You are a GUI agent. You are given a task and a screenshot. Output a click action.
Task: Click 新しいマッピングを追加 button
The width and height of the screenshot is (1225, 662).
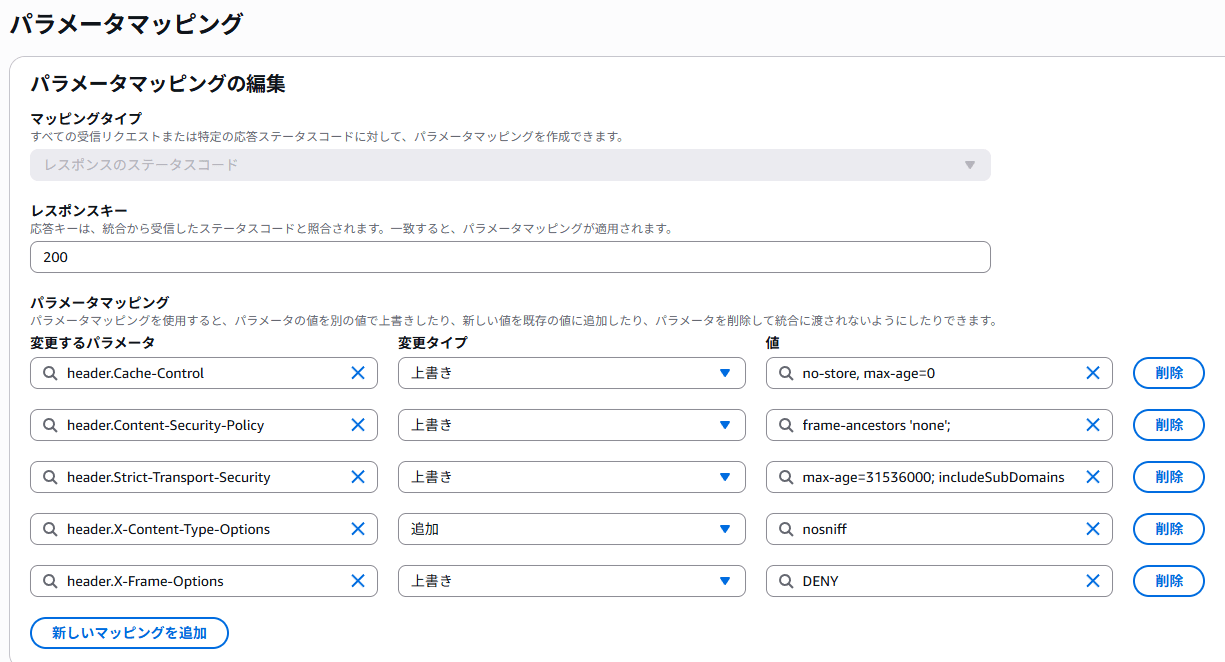pos(129,633)
